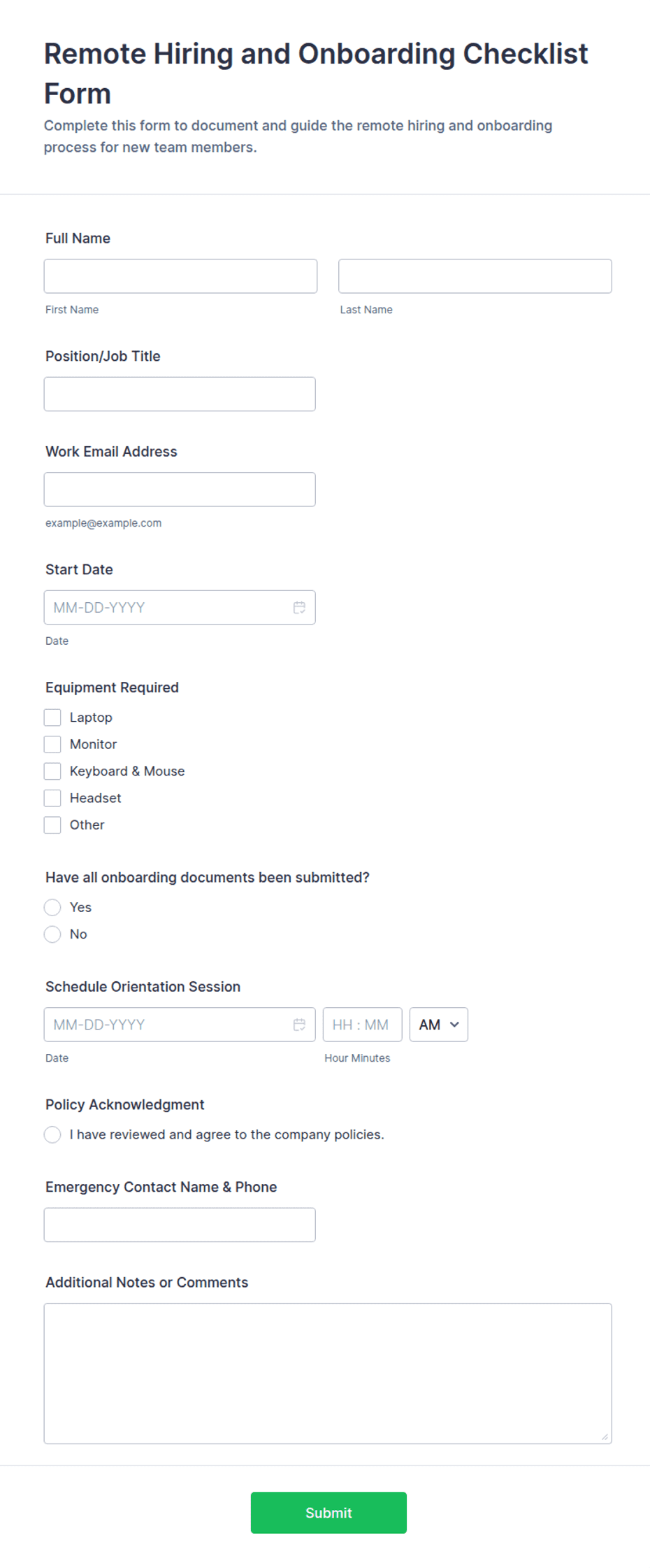This screenshot has width=650, height=1568.
Task: Focus the First Name input field
Action: pyautogui.click(x=180, y=276)
